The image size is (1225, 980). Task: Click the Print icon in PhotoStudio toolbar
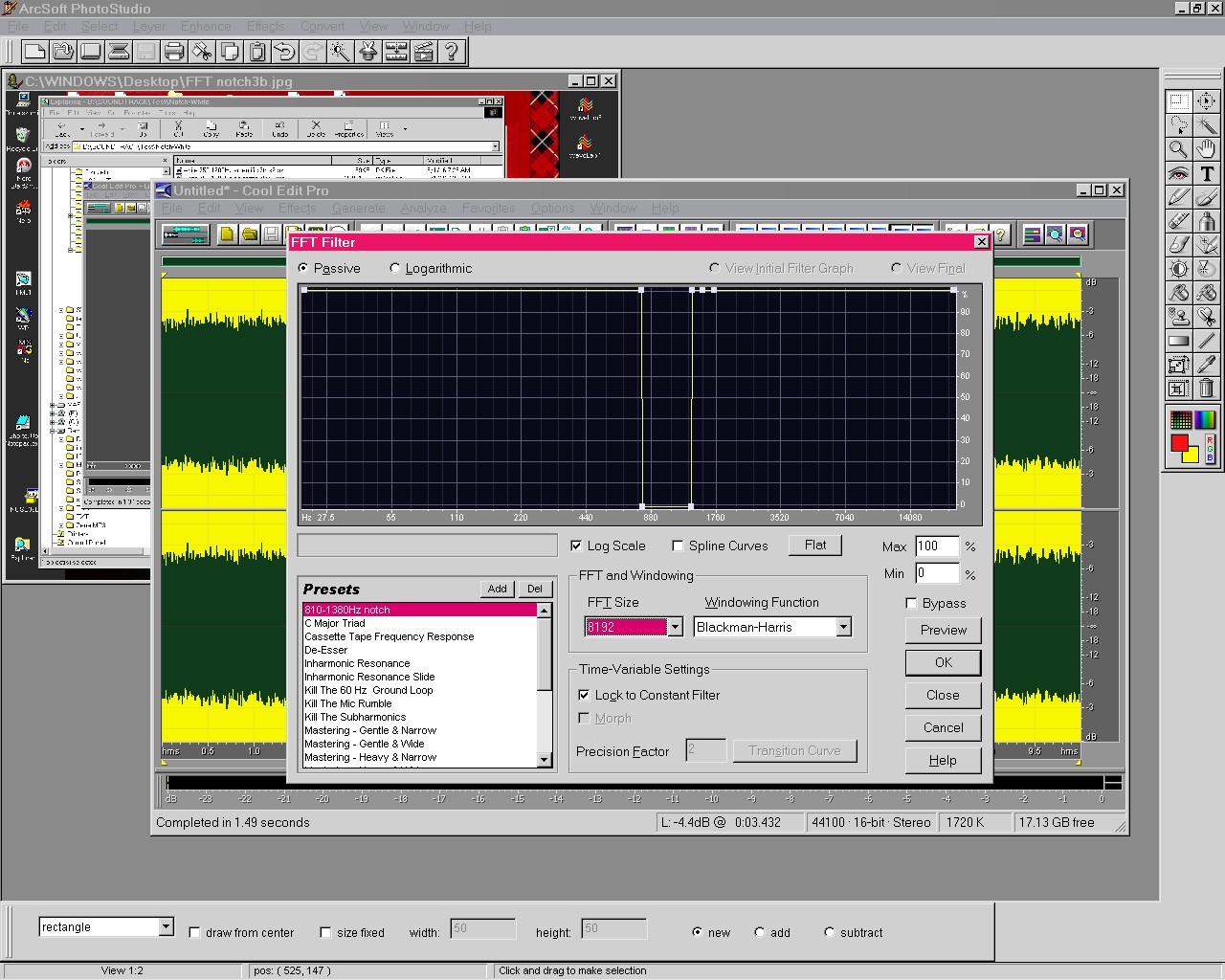pyautogui.click(x=173, y=51)
